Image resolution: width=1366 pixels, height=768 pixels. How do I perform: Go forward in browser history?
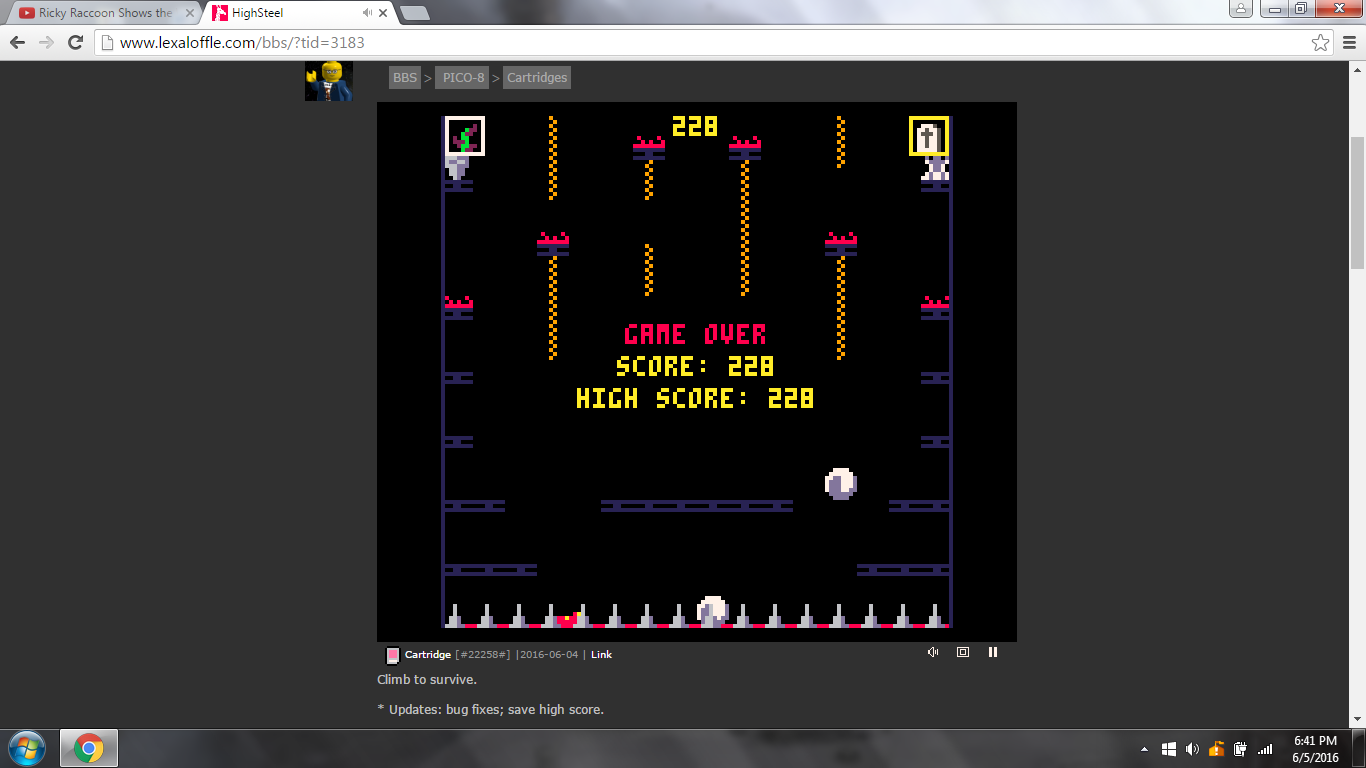(46, 42)
